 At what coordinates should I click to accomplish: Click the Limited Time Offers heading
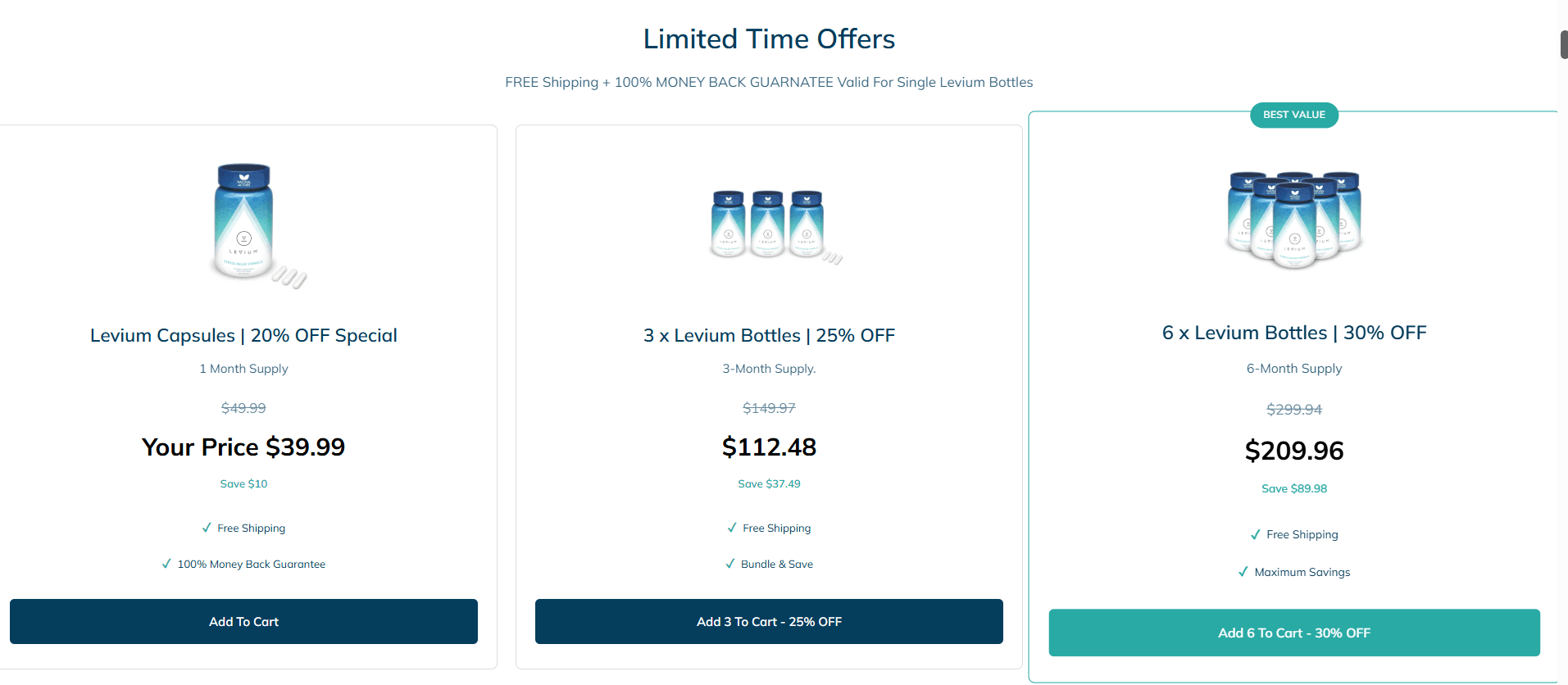point(768,39)
